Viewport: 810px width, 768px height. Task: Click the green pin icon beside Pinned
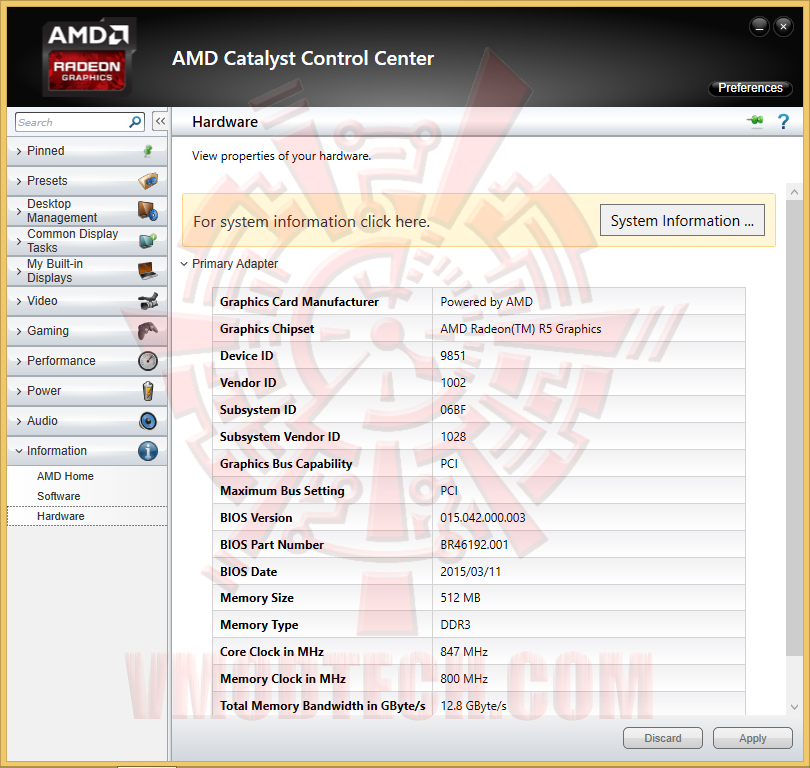pos(148,151)
